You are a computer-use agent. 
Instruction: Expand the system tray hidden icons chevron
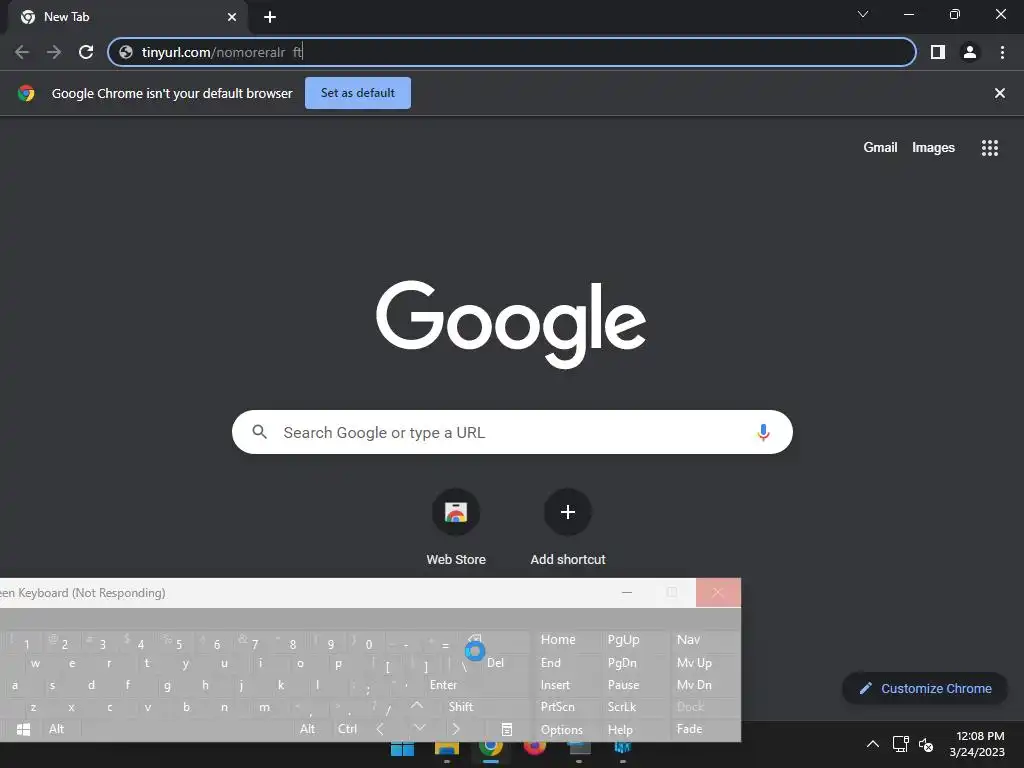872,744
